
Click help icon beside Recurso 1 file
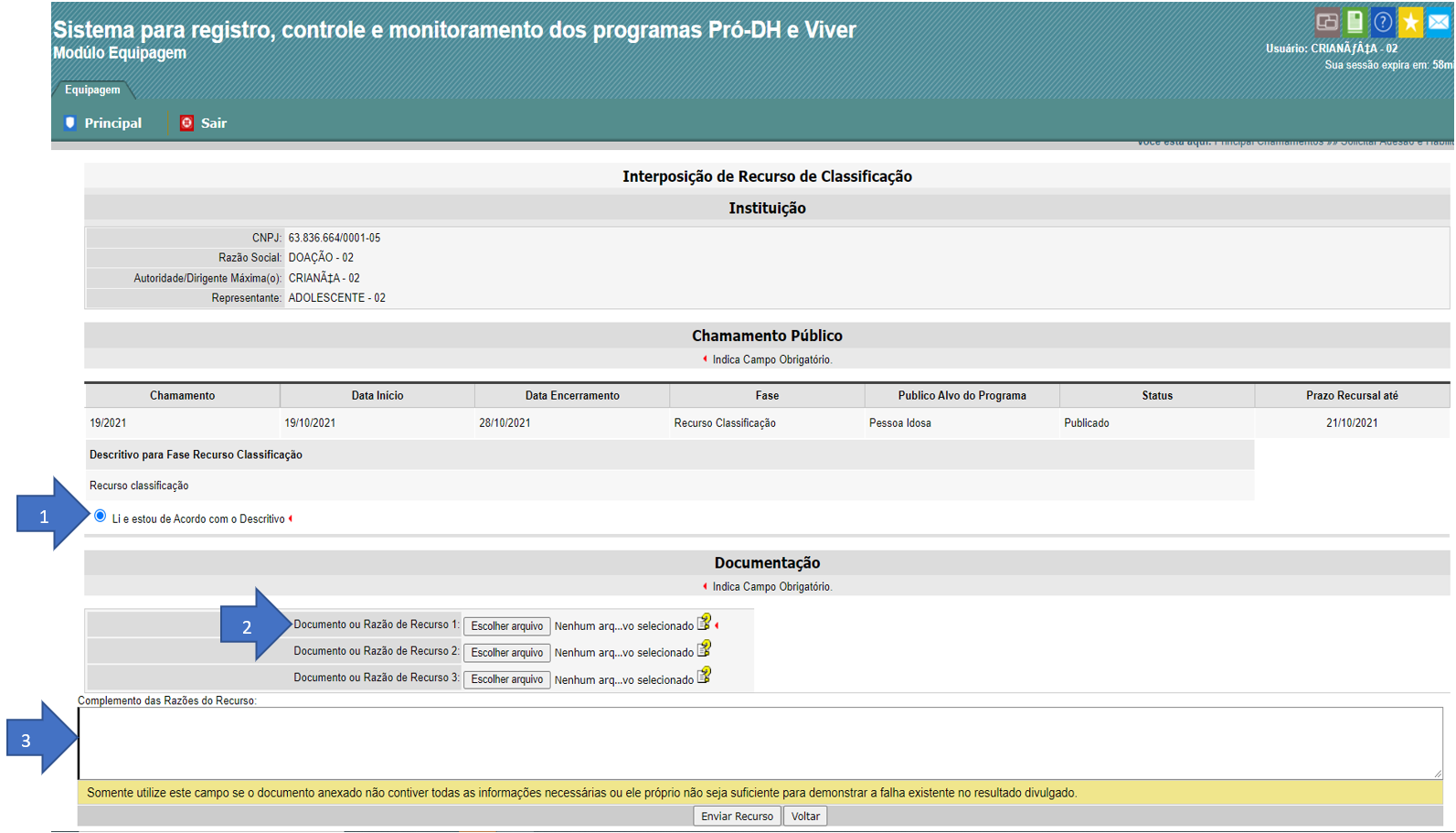(704, 624)
